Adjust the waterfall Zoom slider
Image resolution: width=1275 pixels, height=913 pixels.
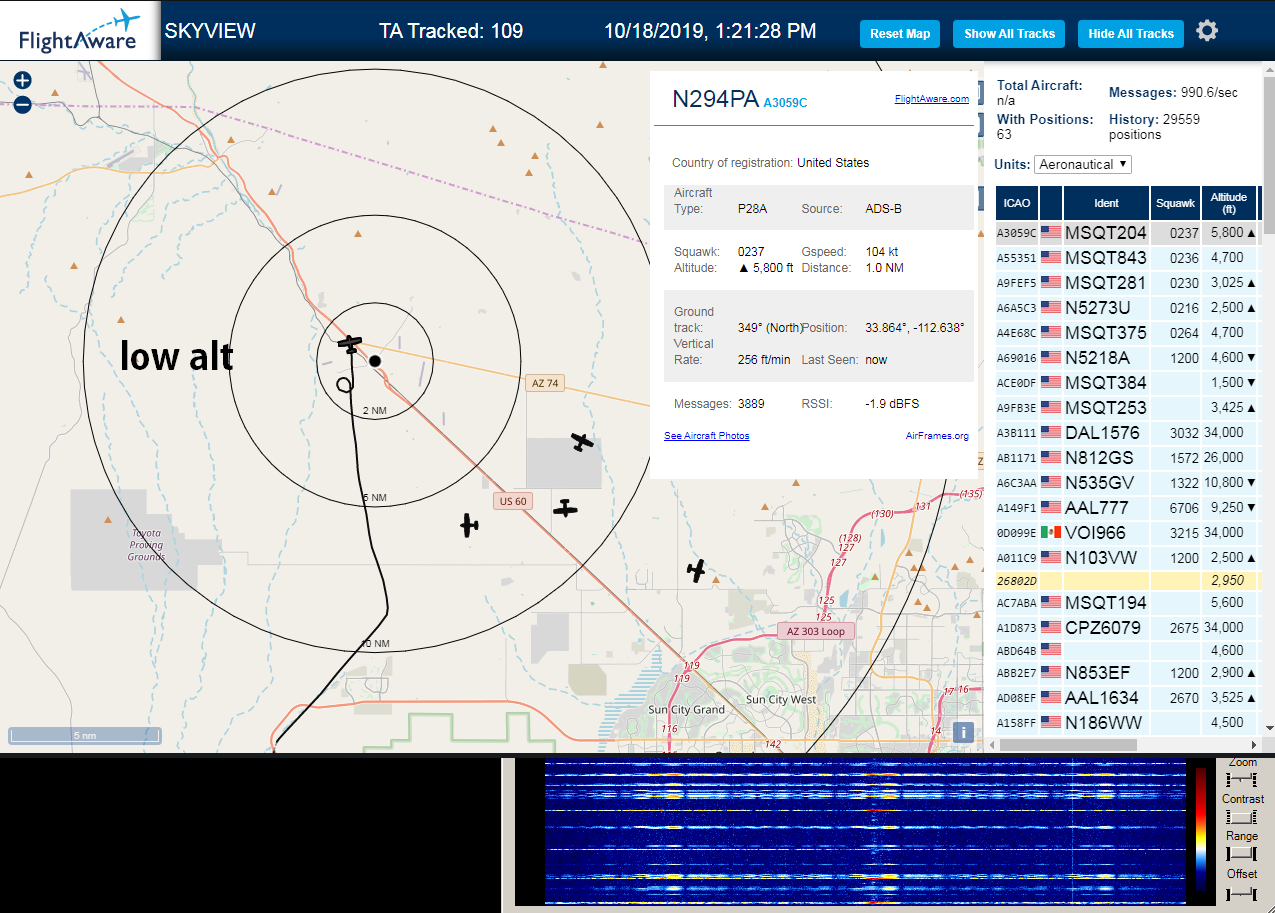click(1241, 778)
